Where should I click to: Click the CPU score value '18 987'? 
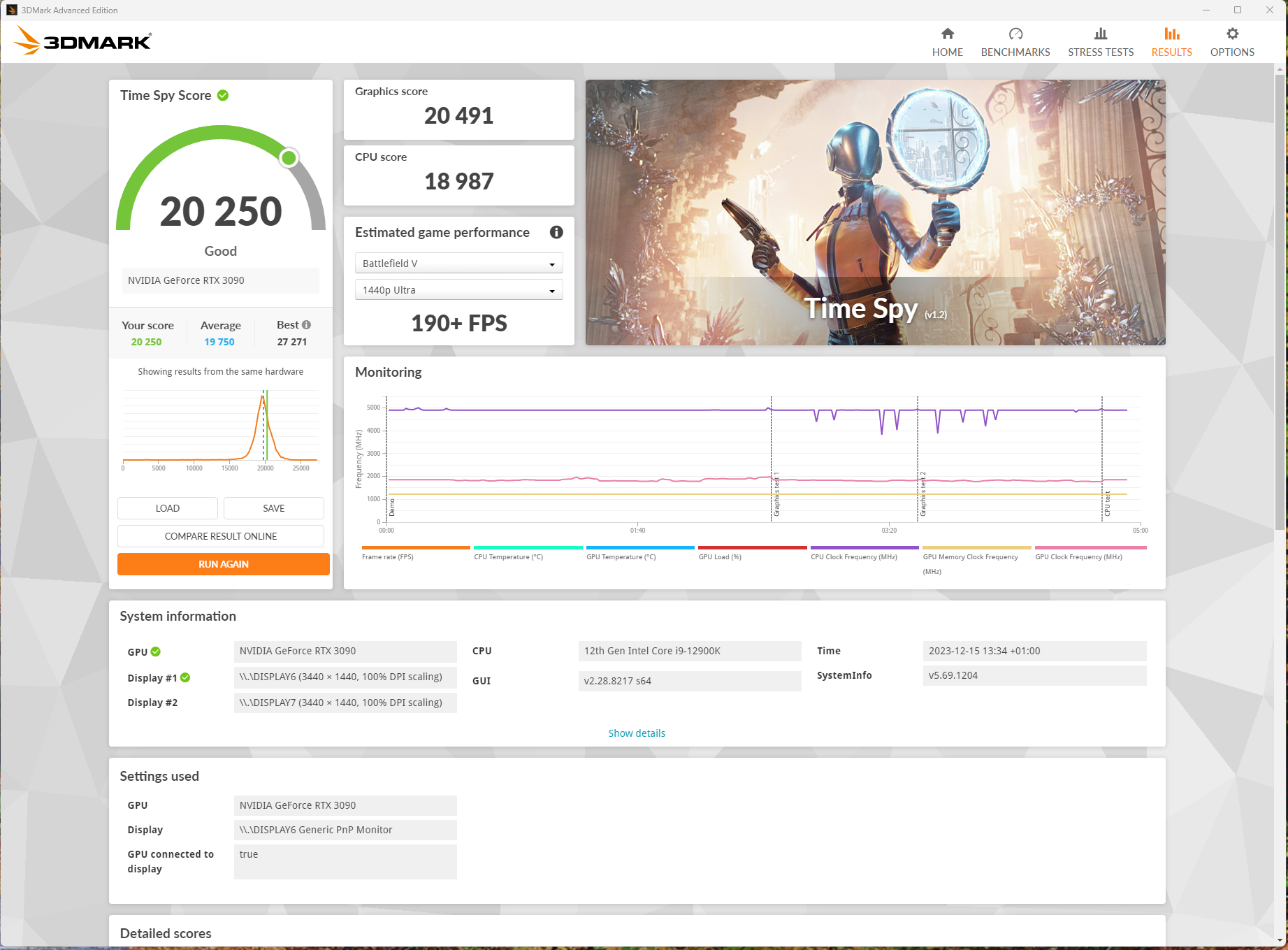tap(459, 181)
